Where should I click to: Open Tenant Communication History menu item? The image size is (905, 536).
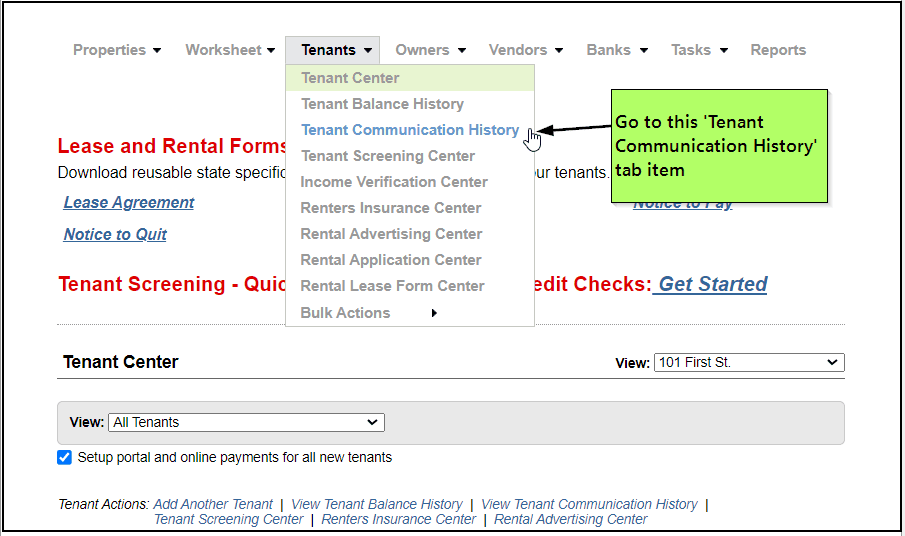pyautogui.click(x=409, y=130)
